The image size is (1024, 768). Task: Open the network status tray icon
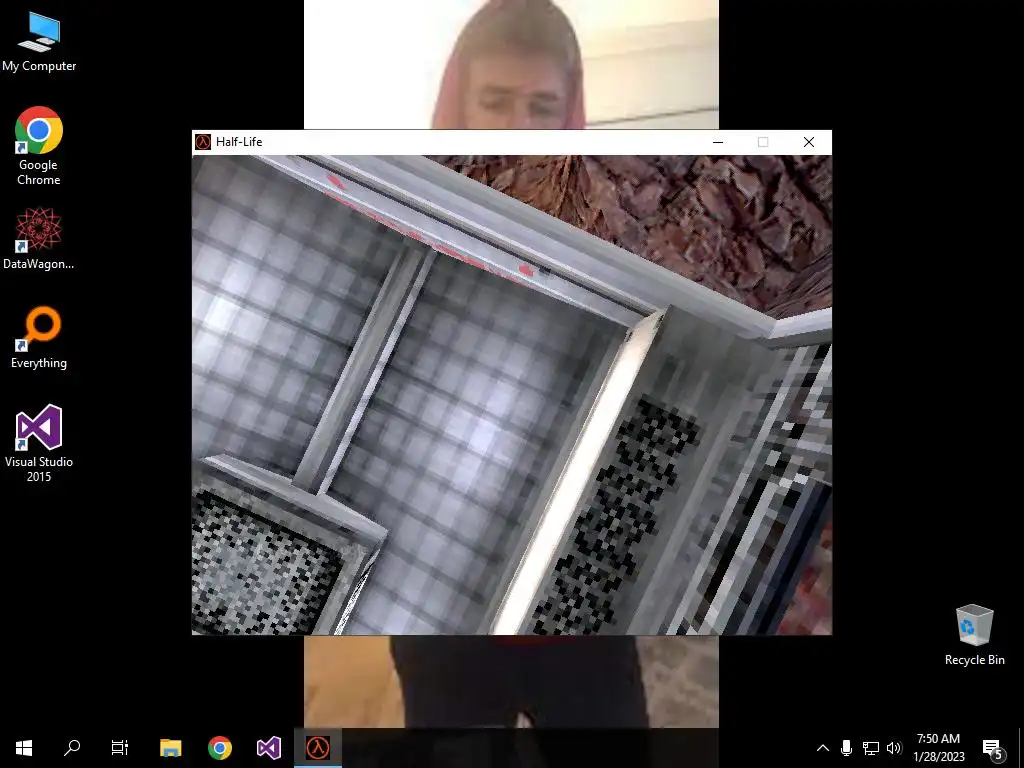(x=871, y=748)
